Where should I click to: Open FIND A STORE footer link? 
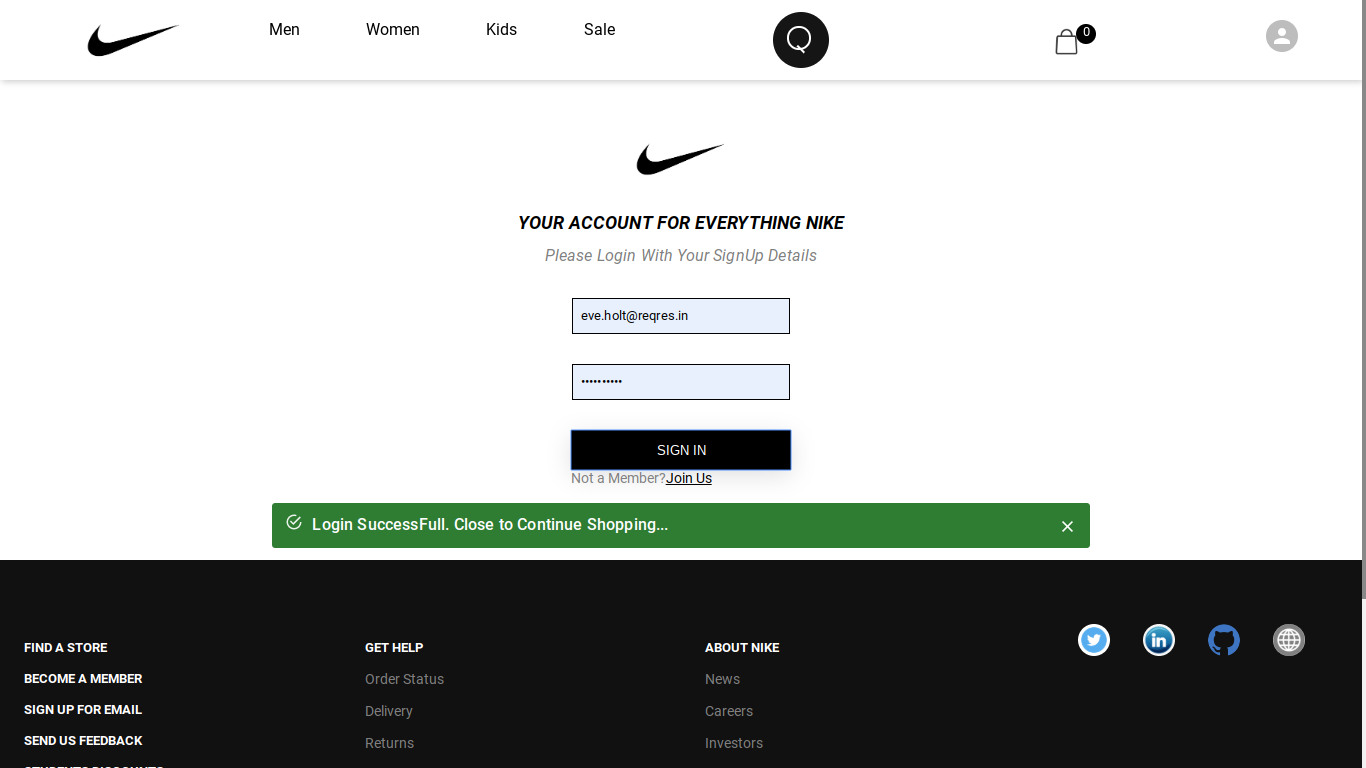tap(66, 648)
